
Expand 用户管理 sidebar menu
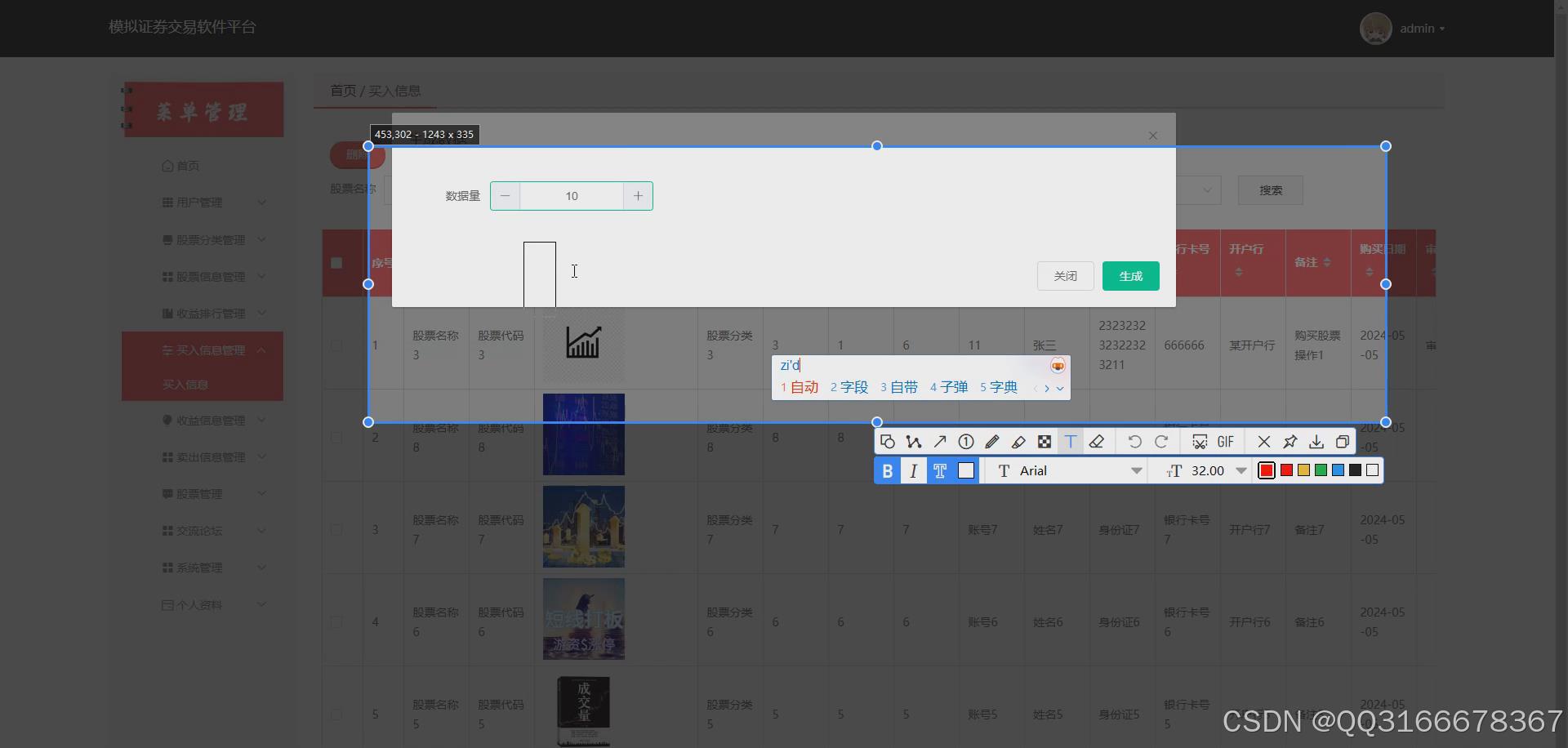click(x=203, y=203)
